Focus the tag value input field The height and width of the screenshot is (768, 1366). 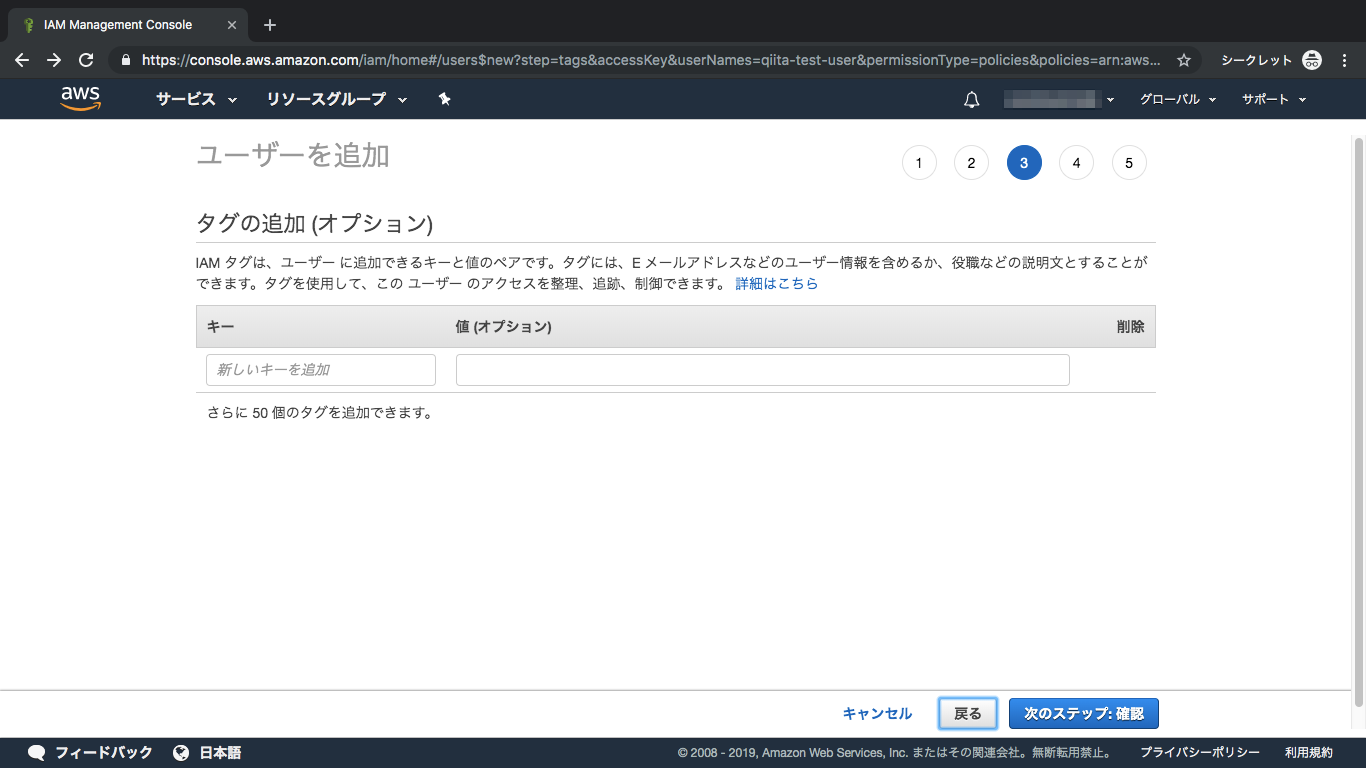pos(763,370)
